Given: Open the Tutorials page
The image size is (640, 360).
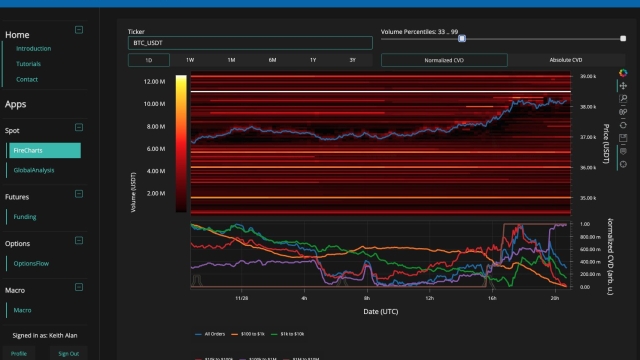Looking at the screenshot, I should tap(28, 64).
